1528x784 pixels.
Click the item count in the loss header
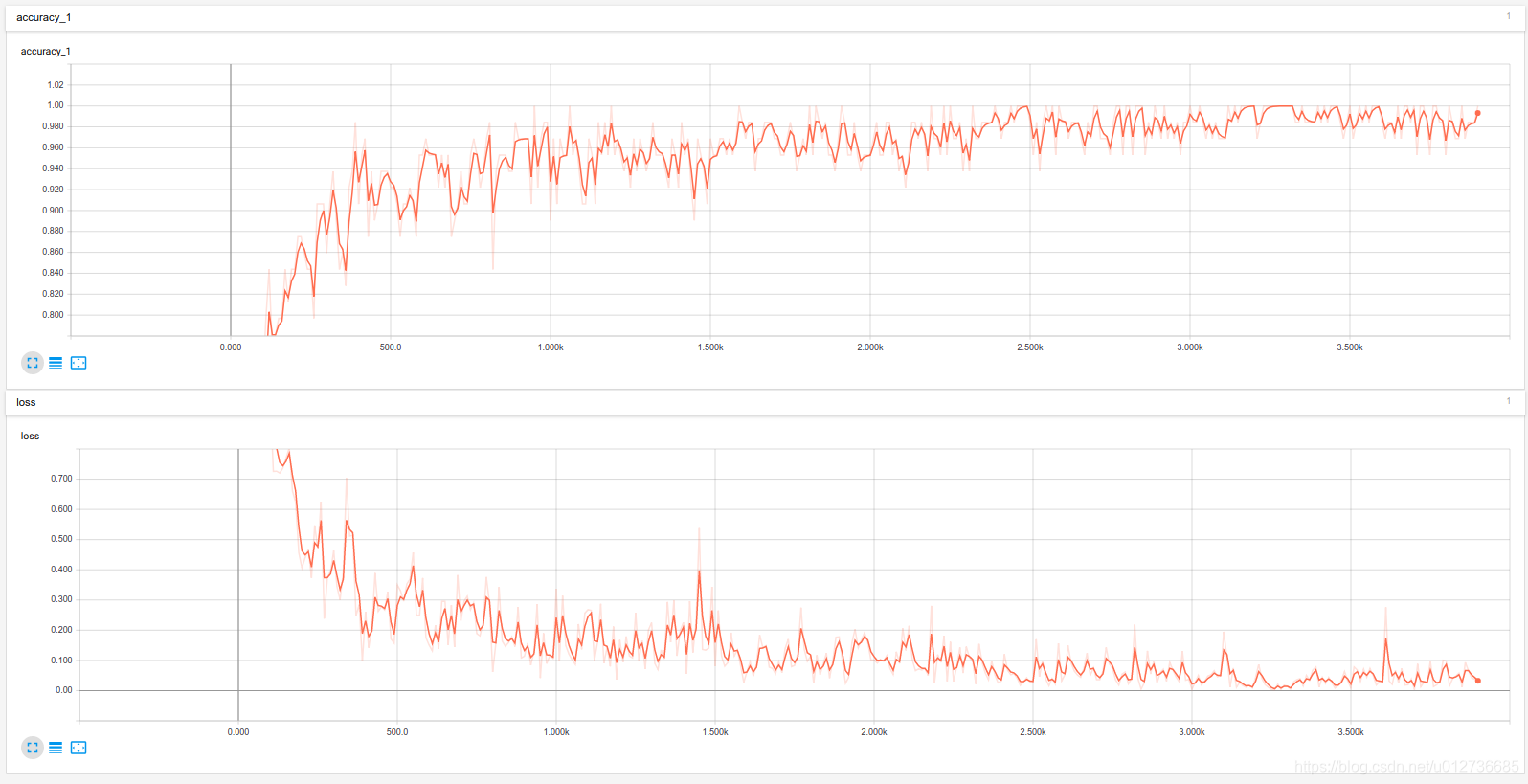[1509, 401]
